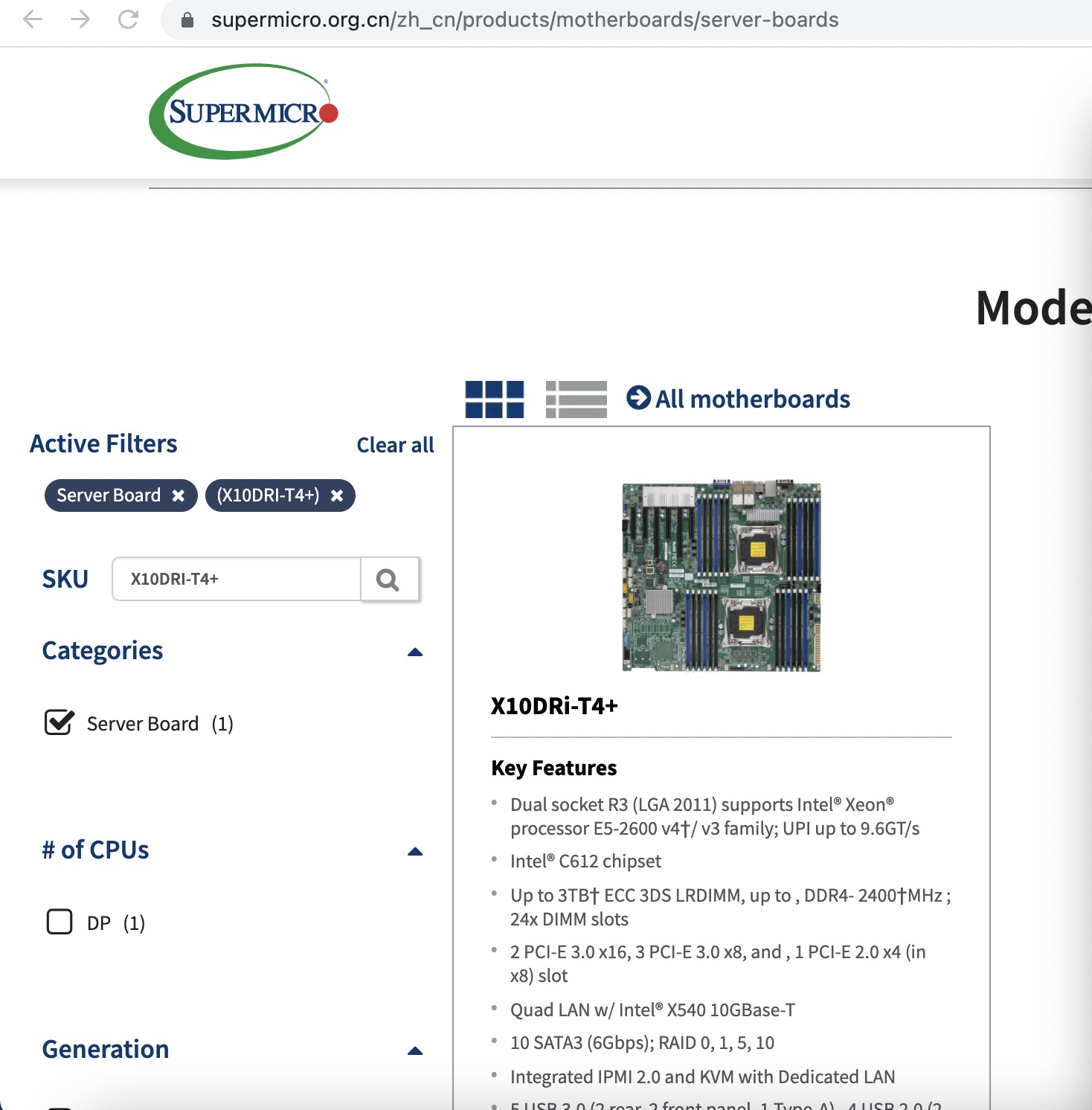Click the All motherboards circular arrow icon
Viewport: 1092px width, 1110px height.
click(637, 398)
